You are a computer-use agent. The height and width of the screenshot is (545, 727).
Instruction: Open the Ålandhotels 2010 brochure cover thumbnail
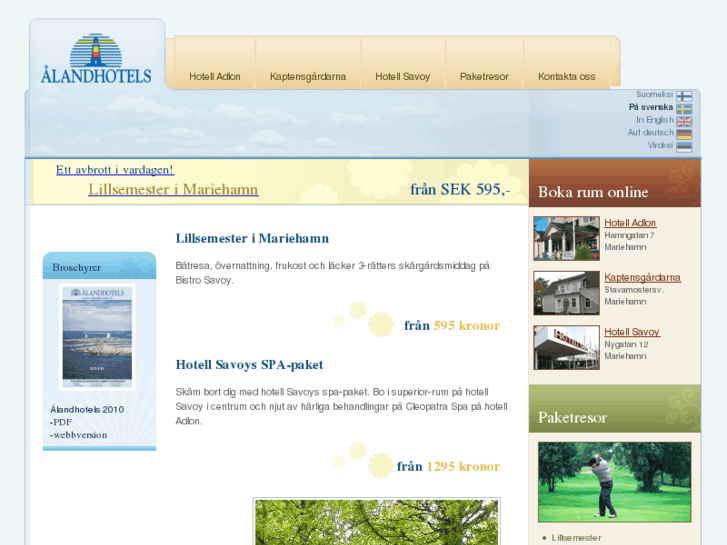click(x=97, y=337)
